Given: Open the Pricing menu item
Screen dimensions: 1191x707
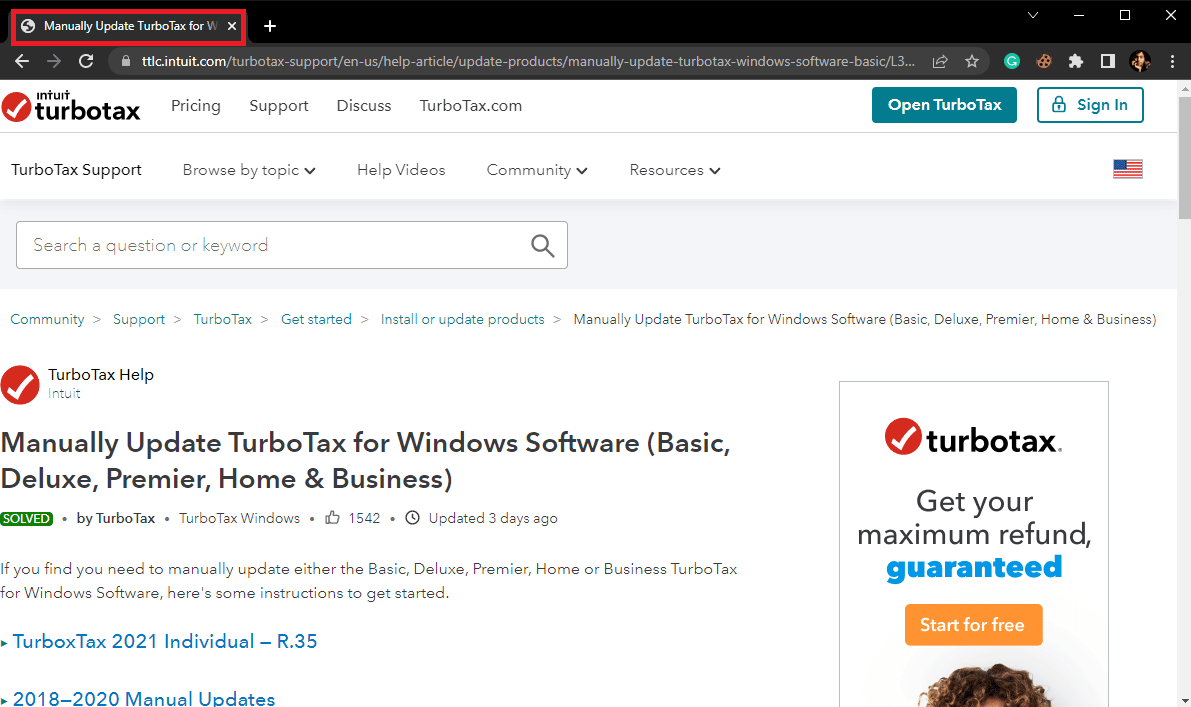Looking at the screenshot, I should [x=196, y=106].
